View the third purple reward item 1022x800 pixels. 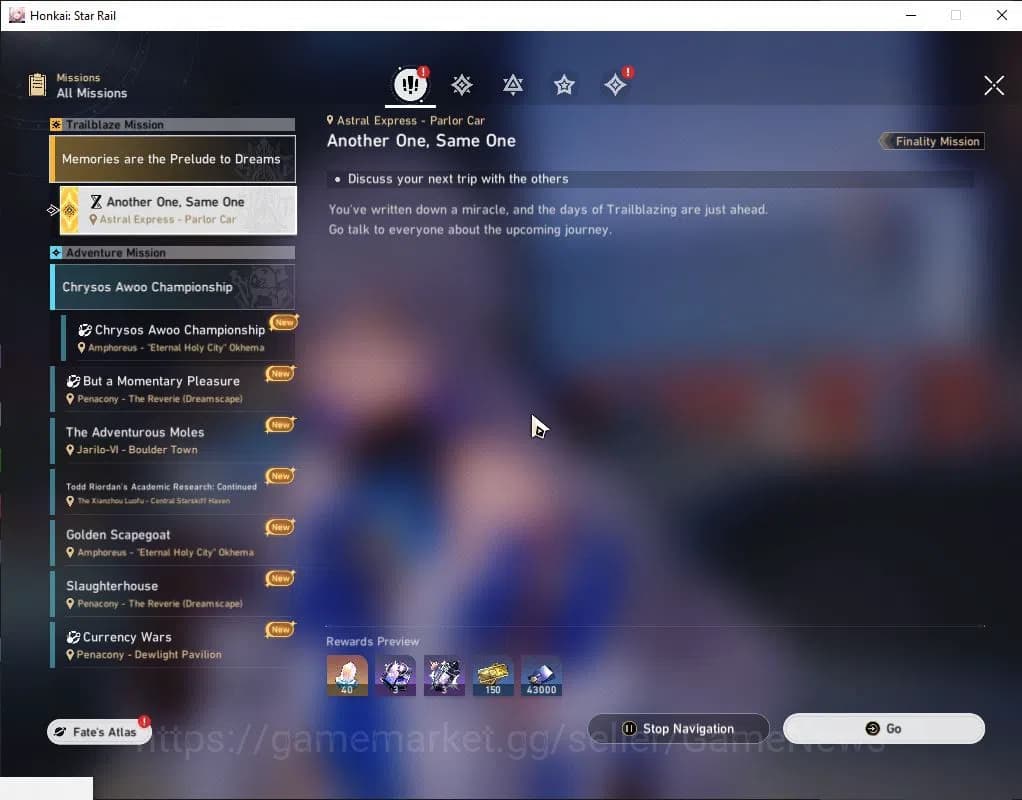pos(445,675)
